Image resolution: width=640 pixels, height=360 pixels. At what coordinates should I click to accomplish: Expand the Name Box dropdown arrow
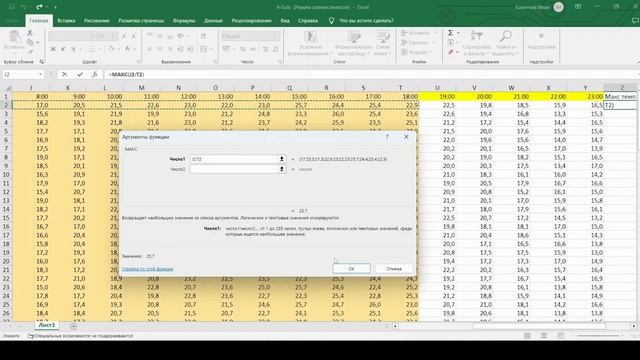pos(40,74)
